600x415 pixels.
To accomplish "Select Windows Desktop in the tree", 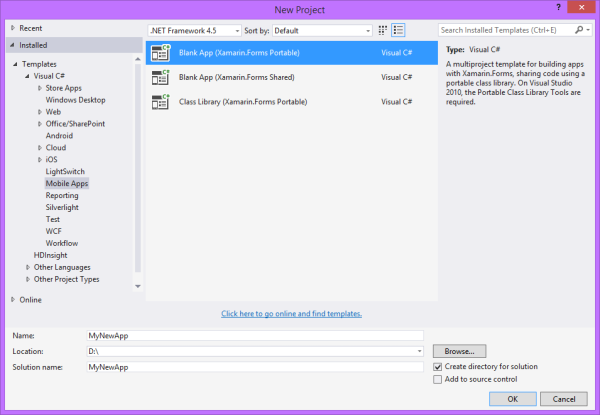I will click(75, 100).
